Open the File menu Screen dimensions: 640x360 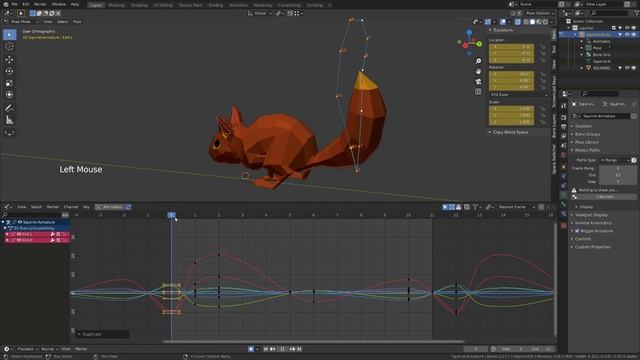[14, 4]
